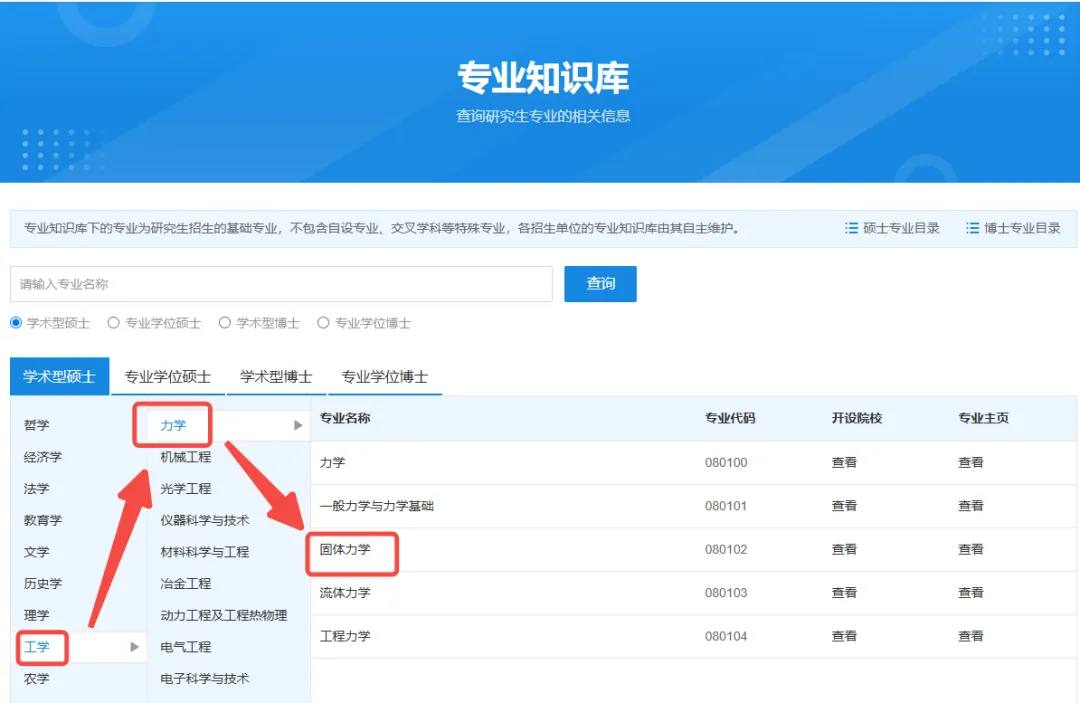View 专业主页 for 工程力学
This screenshot has height=703, width=1080.
(x=971, y=636)
